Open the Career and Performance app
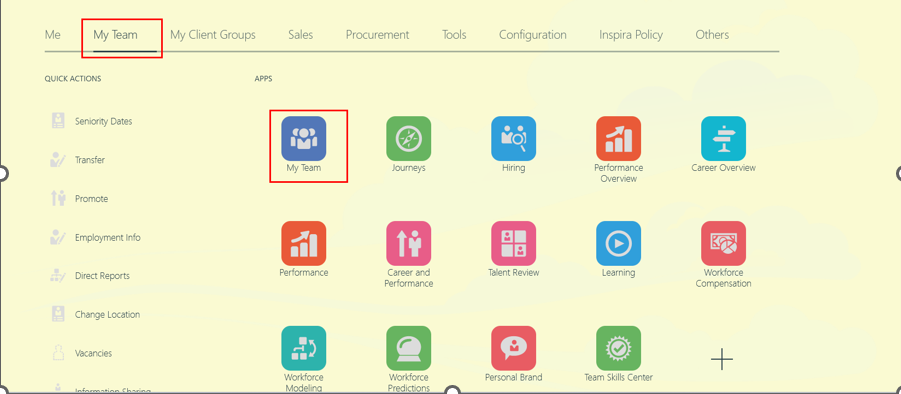Screen dimensions: 901x394 pos(409,244)
